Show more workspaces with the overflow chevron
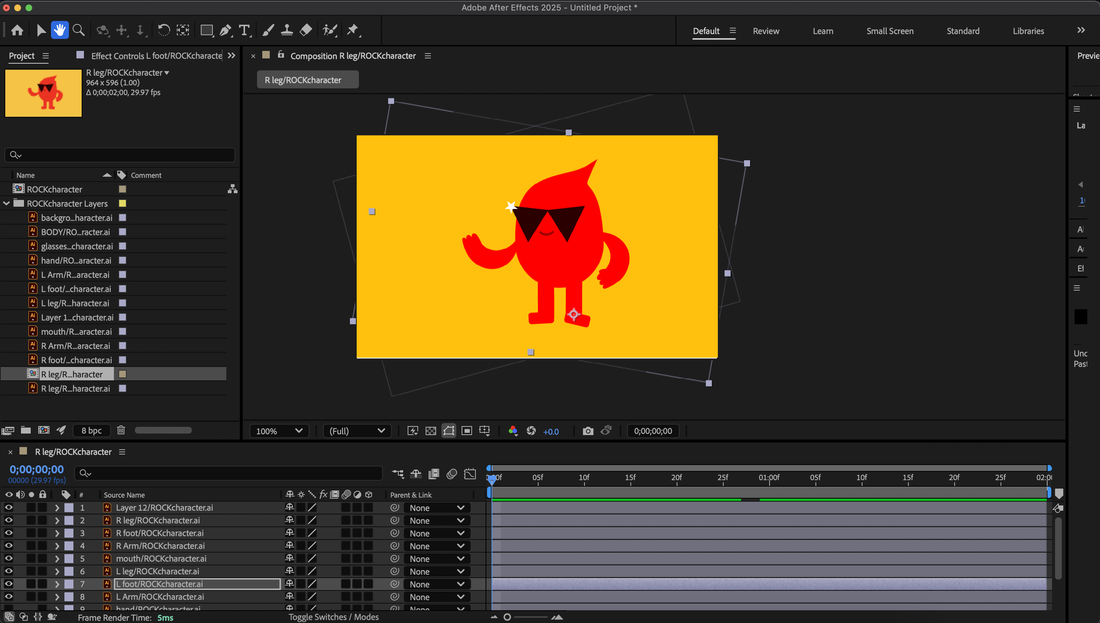 pyautogui.click(x=1081, y=30)
